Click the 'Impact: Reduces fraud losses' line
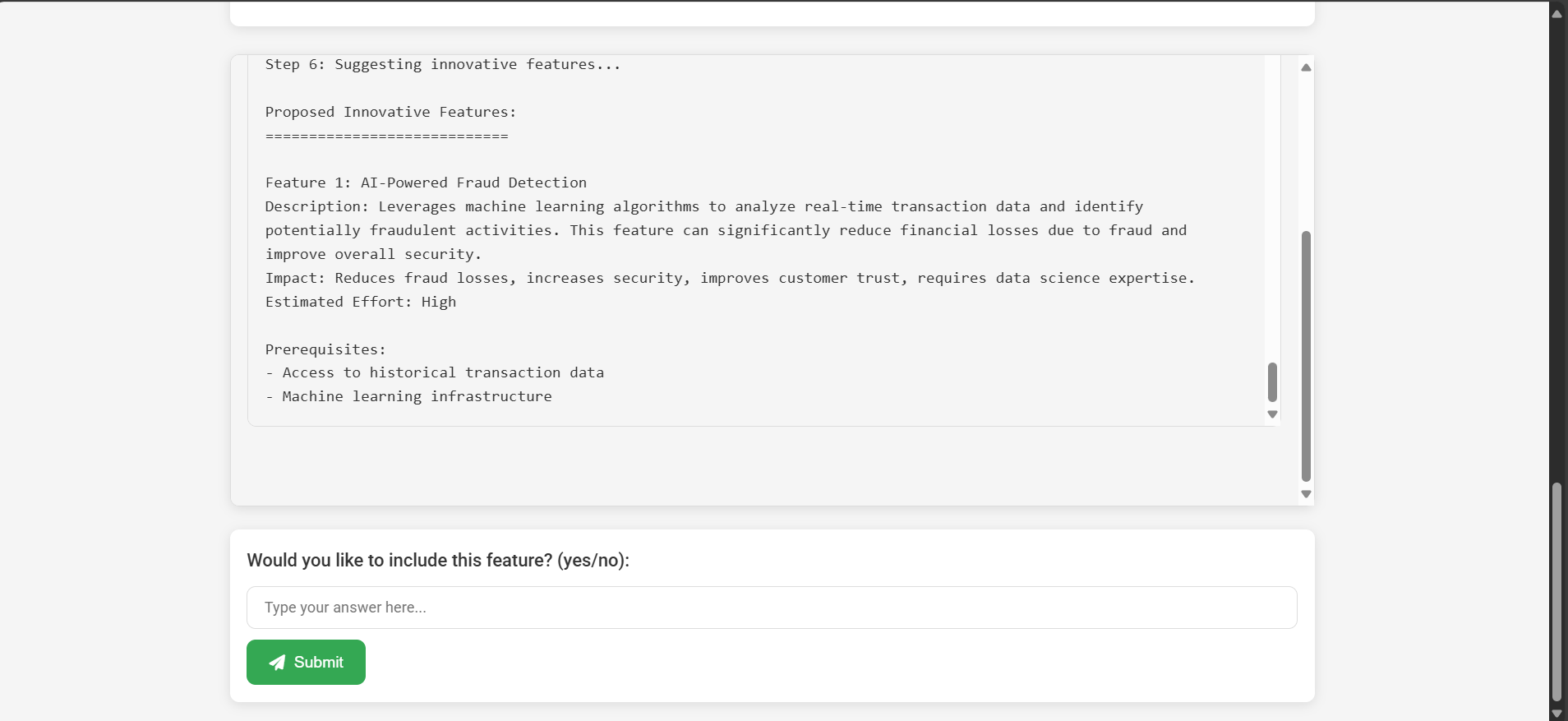The height and width of the screenshot is (721, 1568). click(x=729, y=278)
